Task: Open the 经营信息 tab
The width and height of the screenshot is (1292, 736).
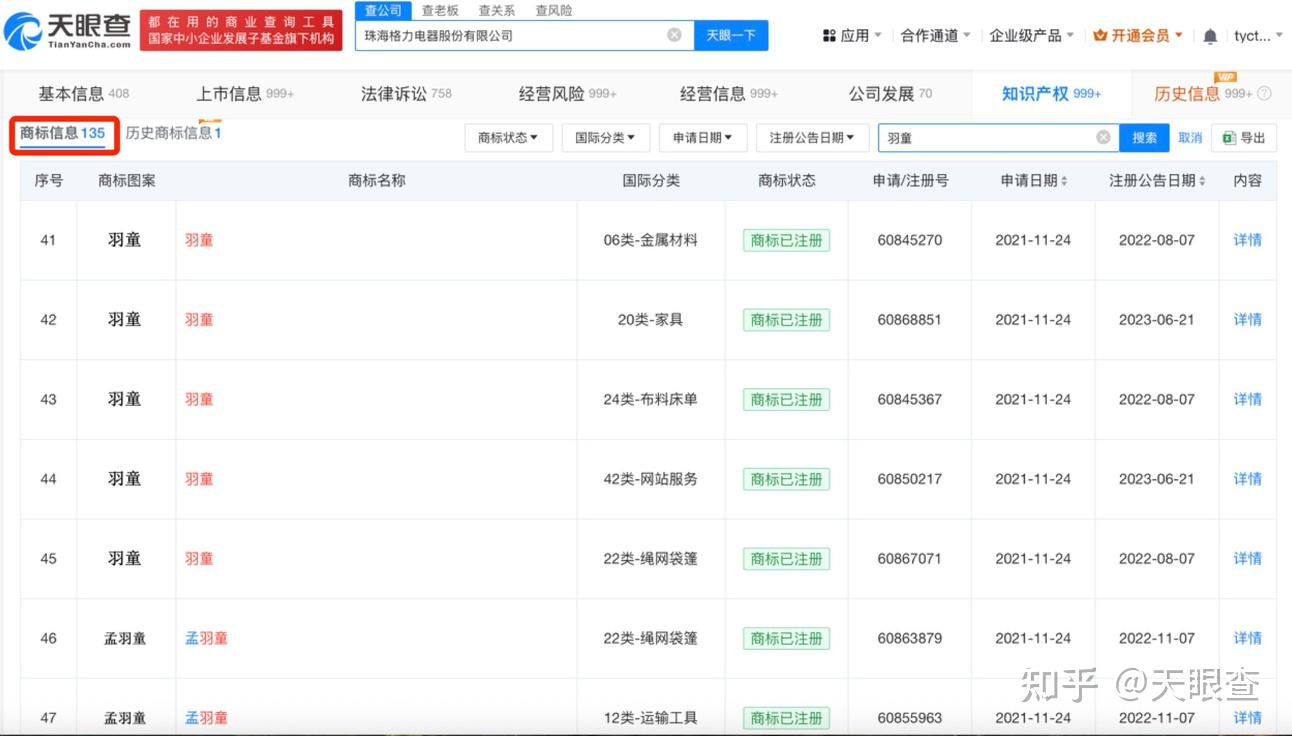Action: 729,94
